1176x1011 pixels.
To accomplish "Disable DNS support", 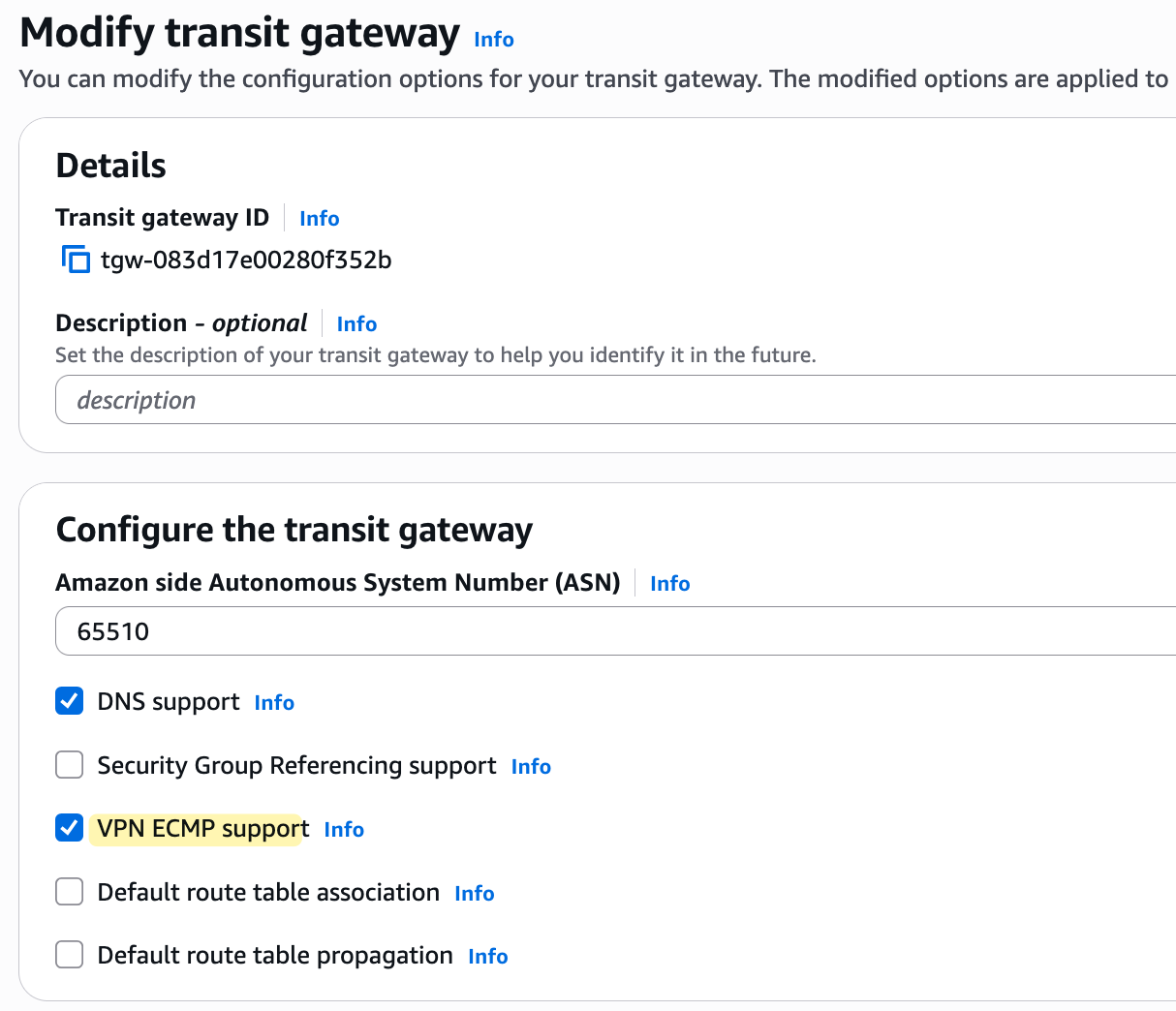I will pos(69,700).
